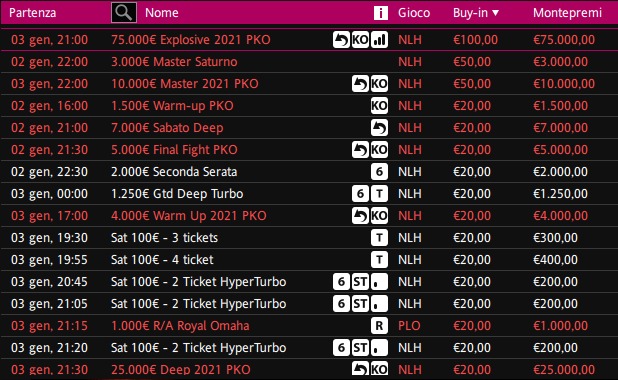This screenshot has width=618, height=380.
Task: Click KO icon on Warm Up 2021 PKO
Action: (x=379, y=216)
